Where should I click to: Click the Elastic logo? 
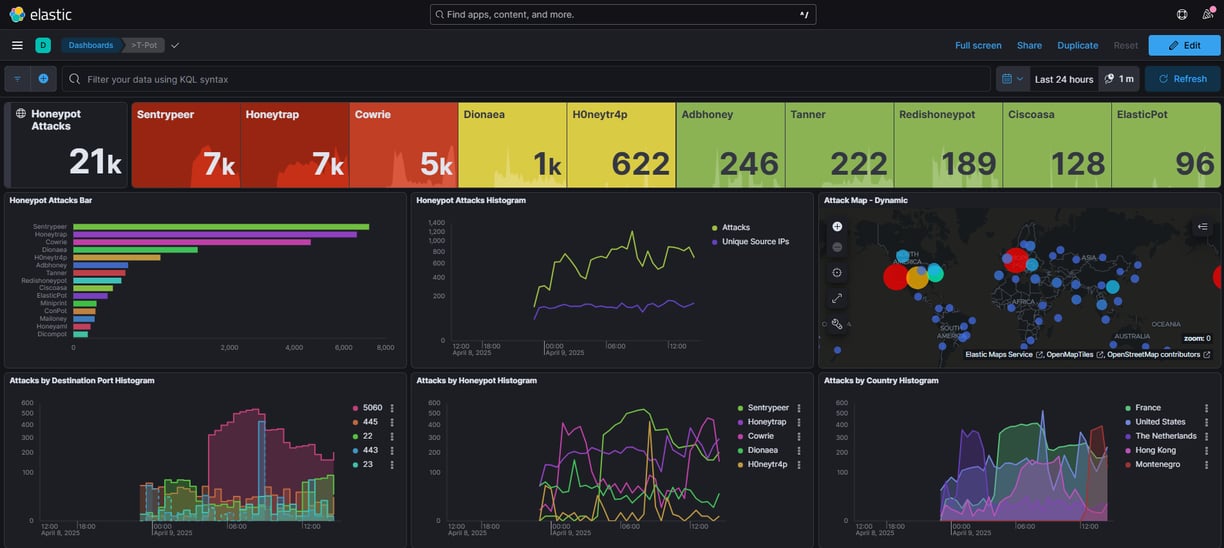coord(40,14)
